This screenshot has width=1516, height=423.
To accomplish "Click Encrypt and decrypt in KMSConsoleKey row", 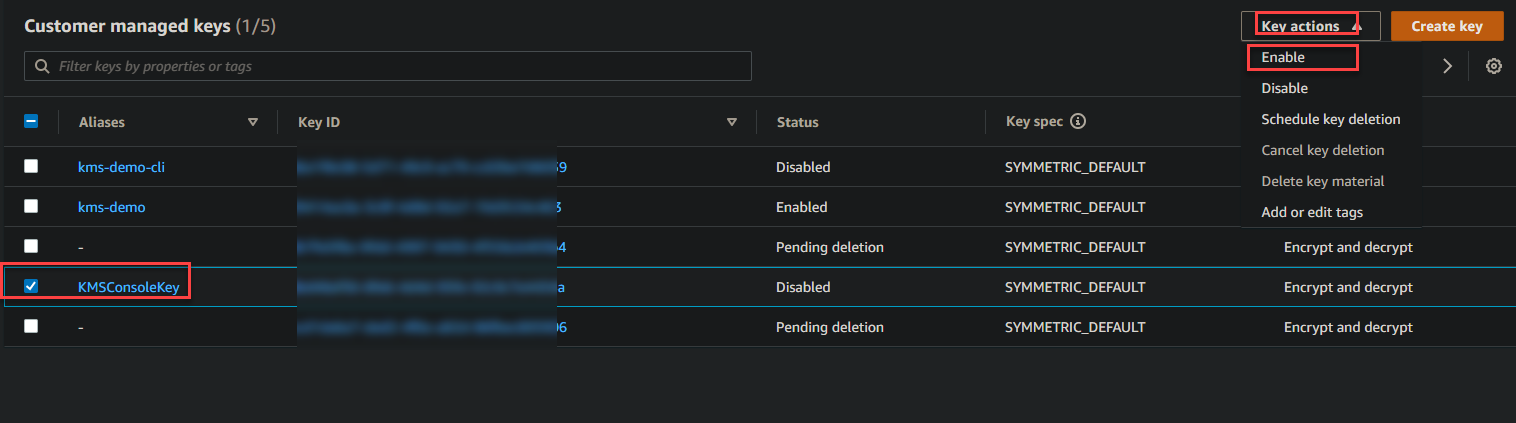I will [1348, 287].
